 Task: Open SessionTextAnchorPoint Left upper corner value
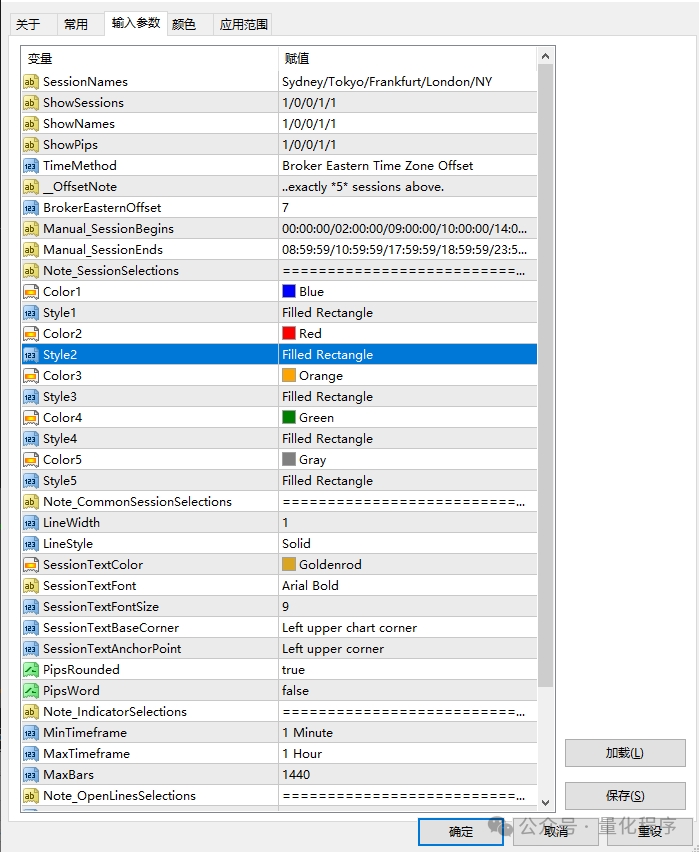408,649
